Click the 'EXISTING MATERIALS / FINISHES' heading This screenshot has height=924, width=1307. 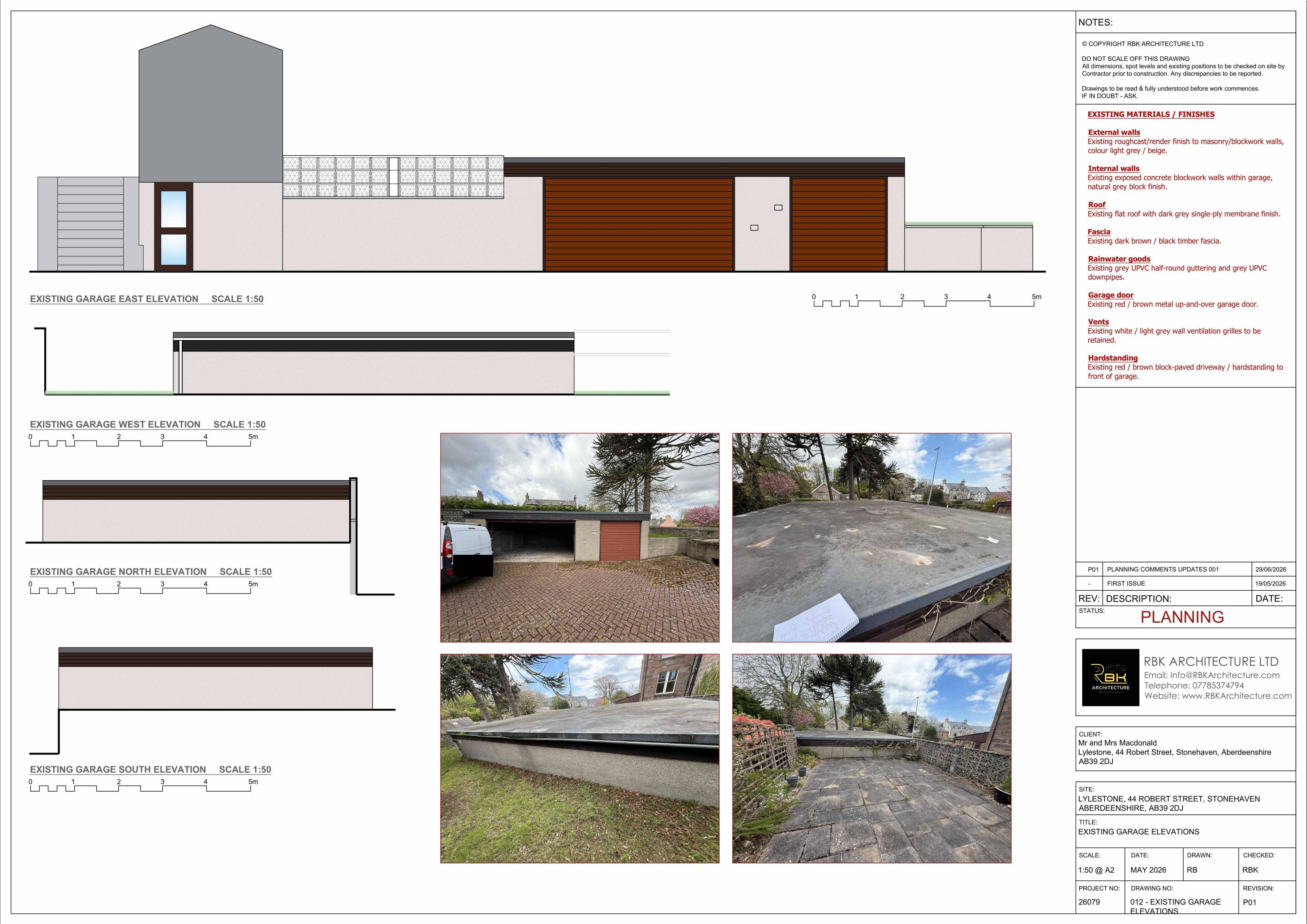click(x=1150, y=115)
